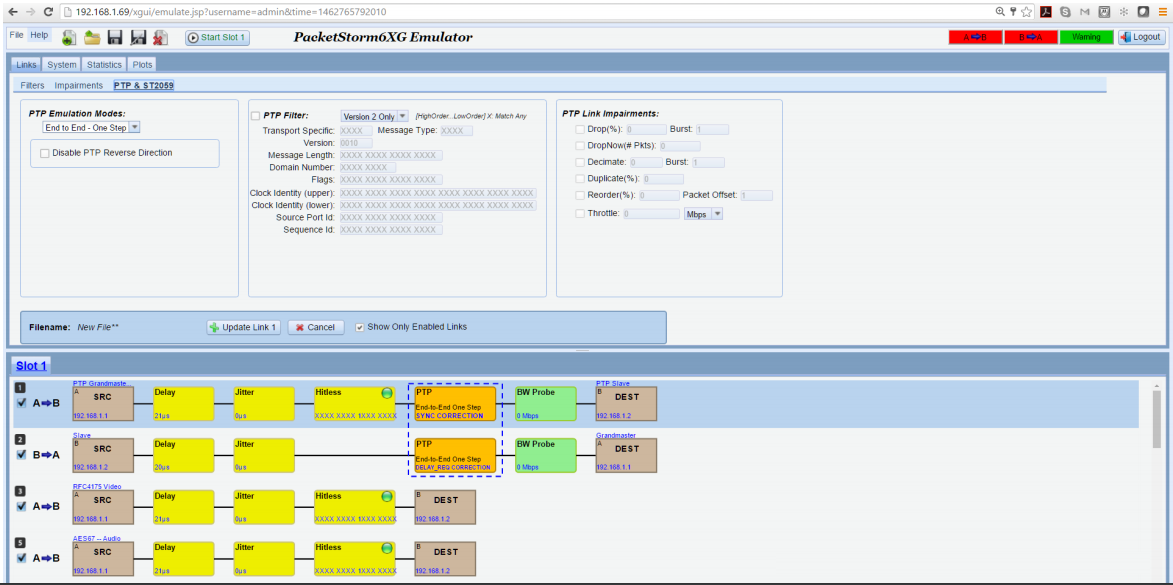This screenshot has width=1173, height=585.
Task: Open a file with the folder icon
Action: (x=92, y=37)
